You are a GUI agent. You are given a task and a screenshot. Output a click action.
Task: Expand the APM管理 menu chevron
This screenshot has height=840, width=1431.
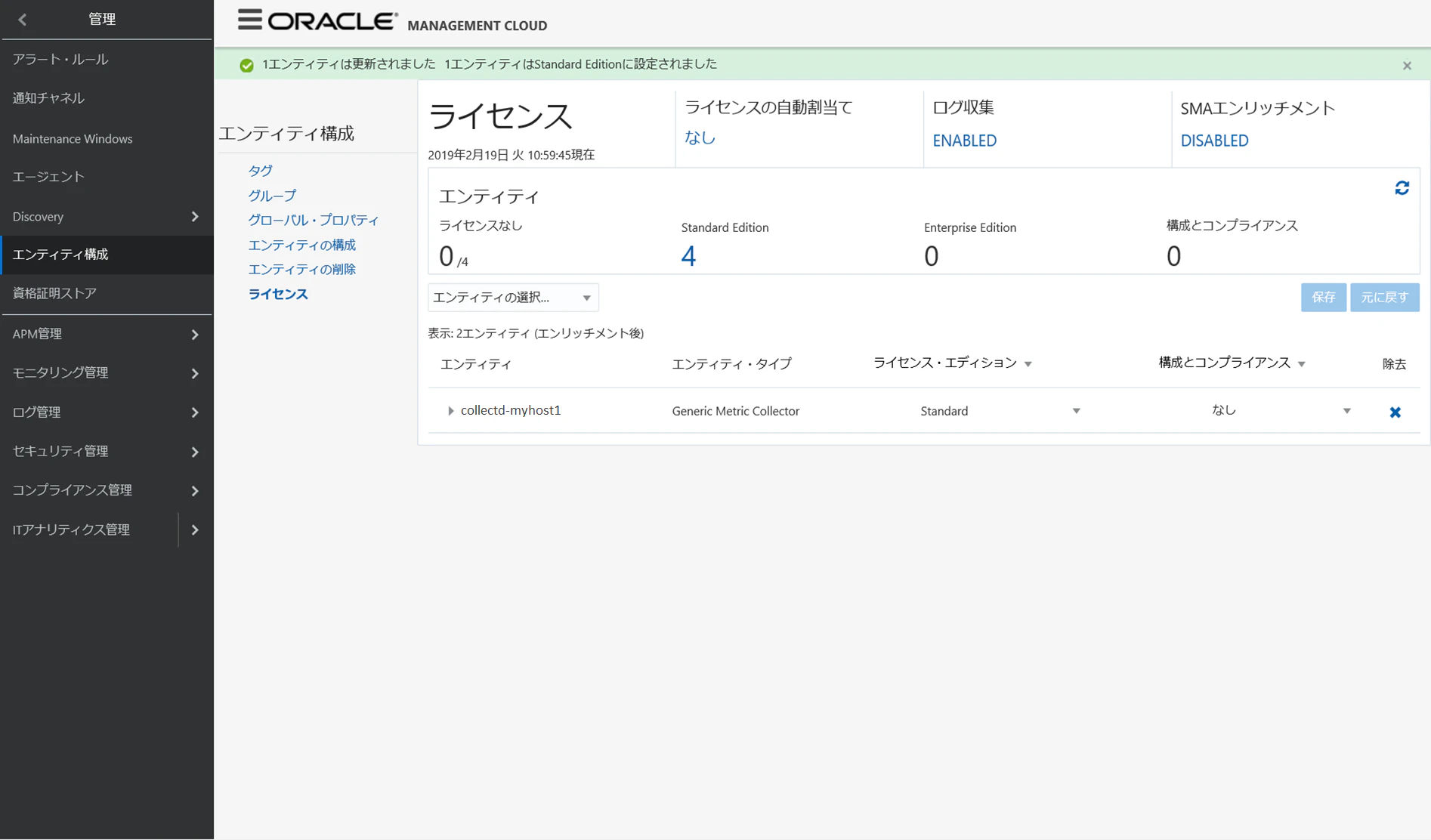[195, 334]
